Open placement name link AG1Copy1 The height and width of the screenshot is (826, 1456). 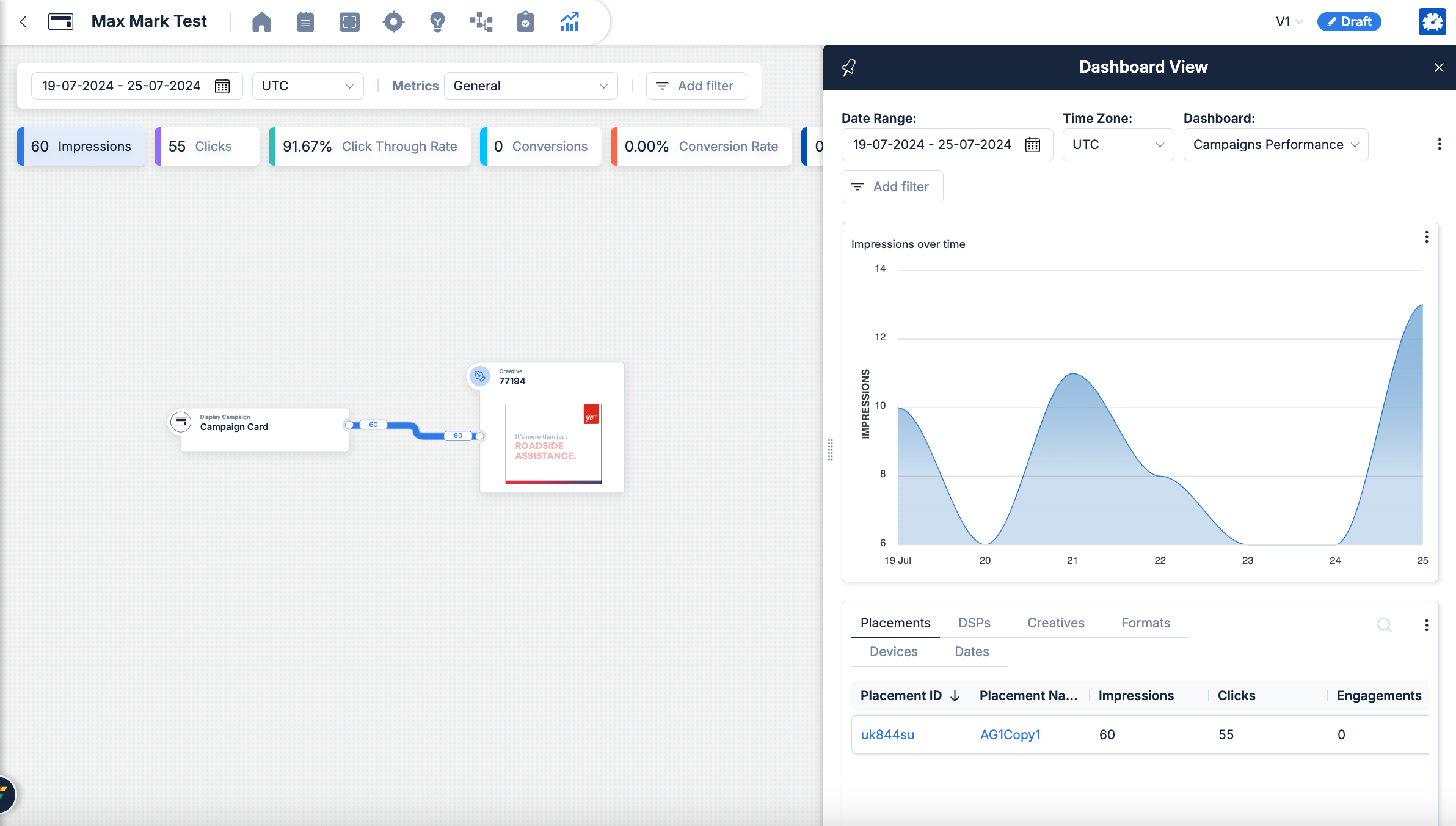point(1010,735)
